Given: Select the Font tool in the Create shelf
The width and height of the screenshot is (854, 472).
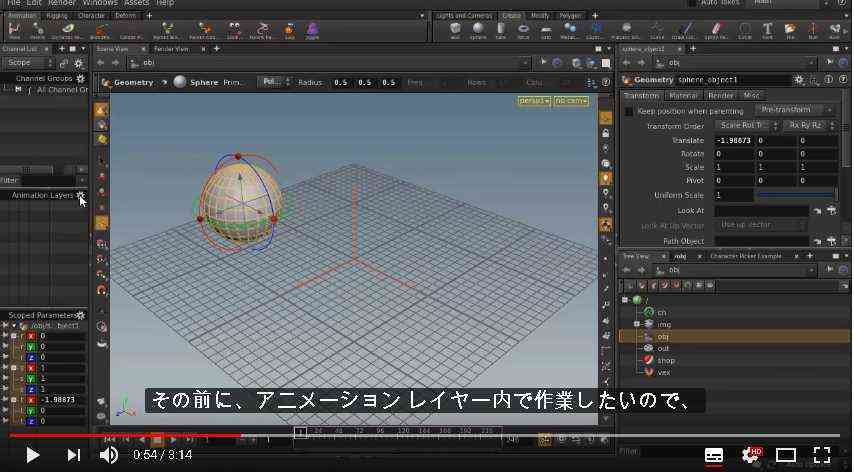Looking at the screenshot, I should [x=767, y=30].
